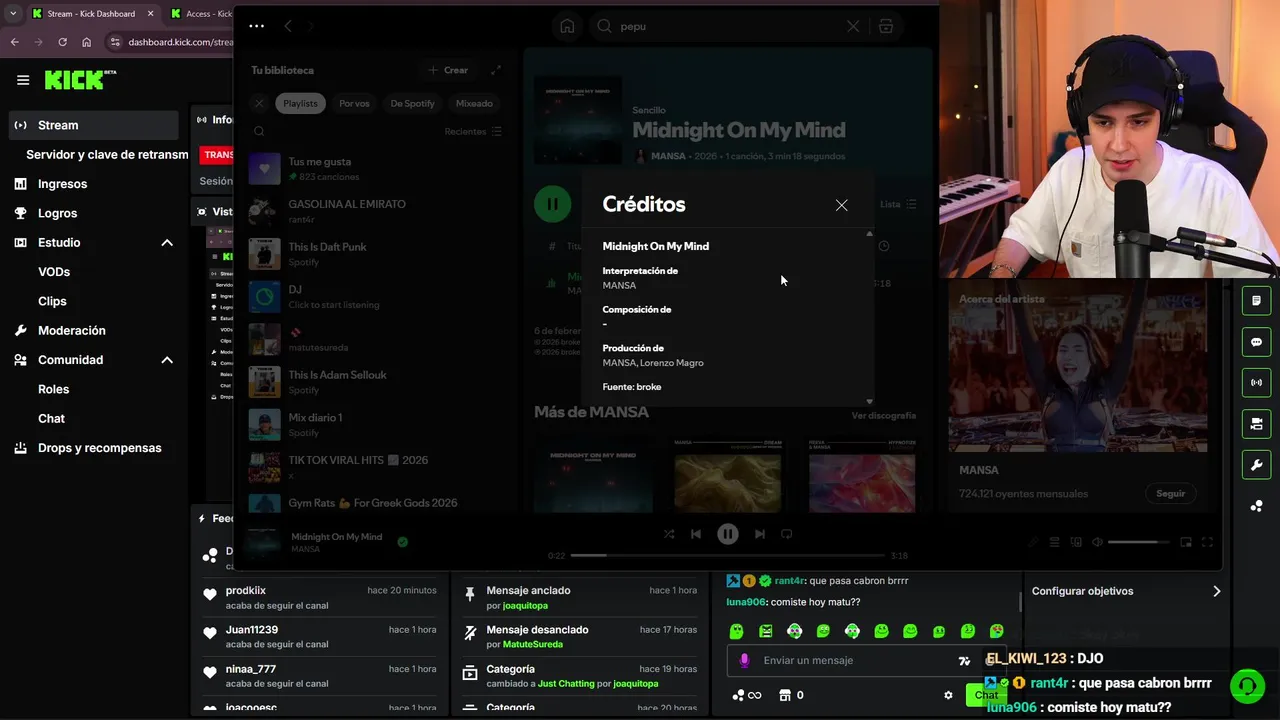This screenshot has width=1280, height=720.
Task: Open 'This Is Daft Punk' playlist
Action: 376,254
